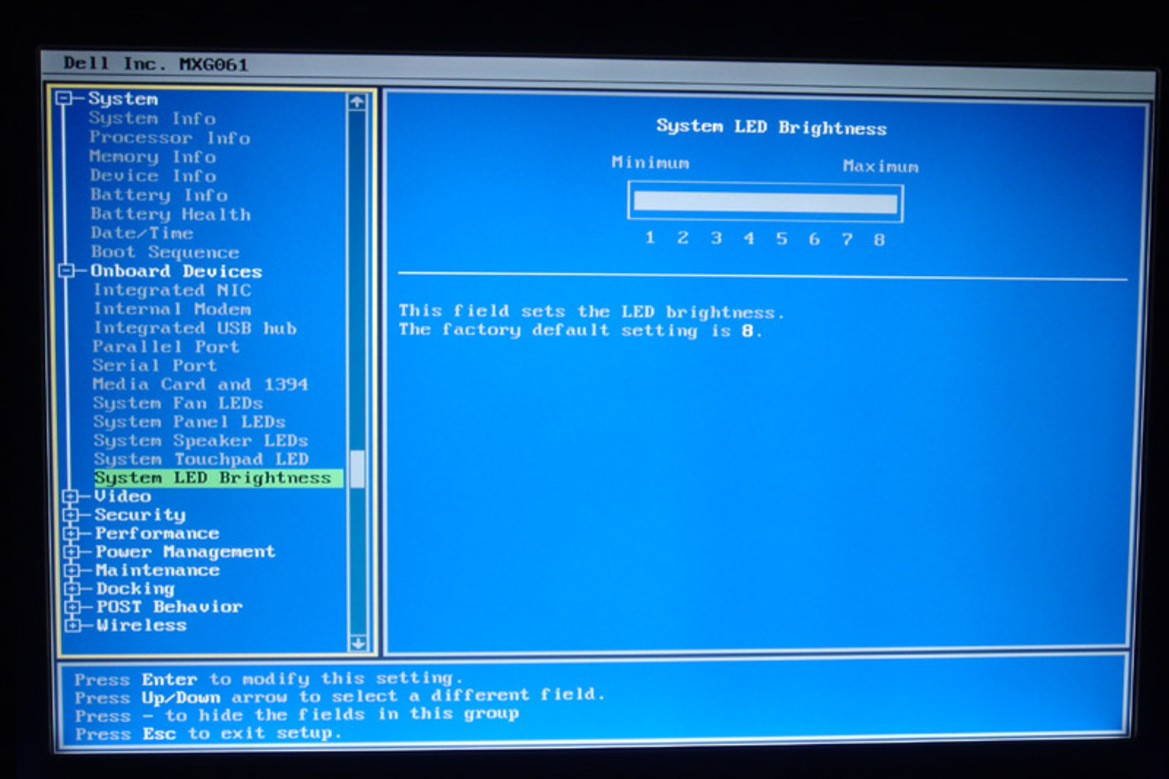The width and height of the screenshot is (1169, 779).
Task: Expand the Maintenance group
Action: 72,570
